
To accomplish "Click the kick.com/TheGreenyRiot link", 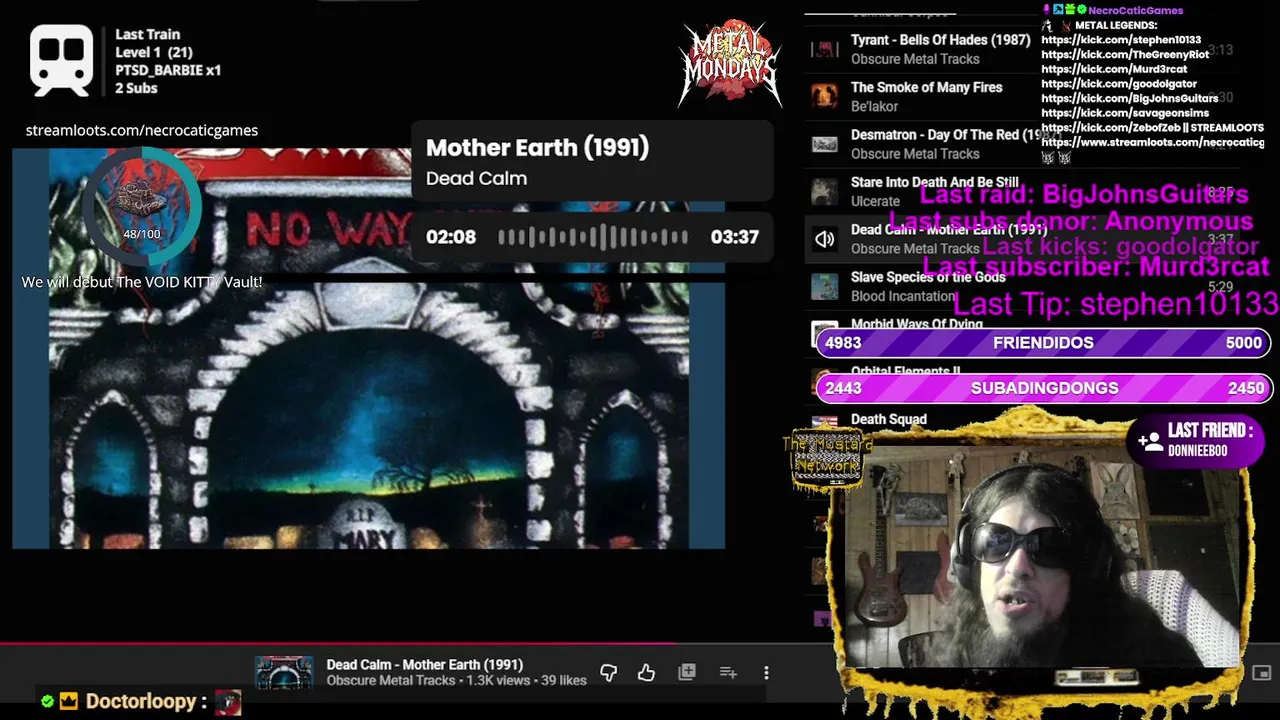I will pyautogui.click(x=1125, y=54).
